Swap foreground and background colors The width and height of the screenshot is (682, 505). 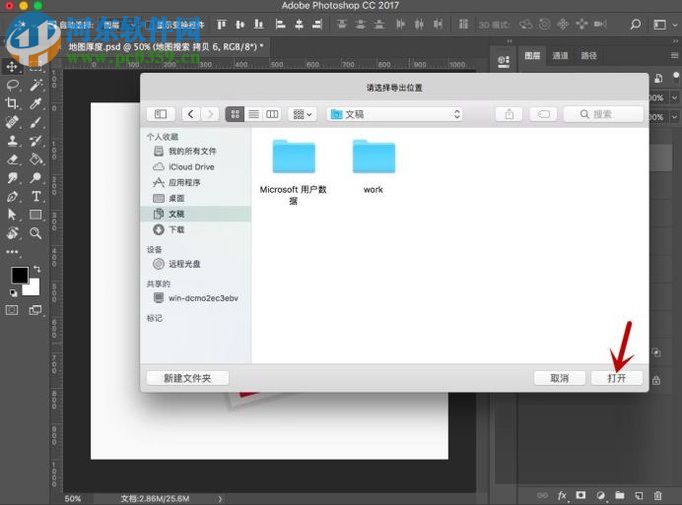[37, 269]
